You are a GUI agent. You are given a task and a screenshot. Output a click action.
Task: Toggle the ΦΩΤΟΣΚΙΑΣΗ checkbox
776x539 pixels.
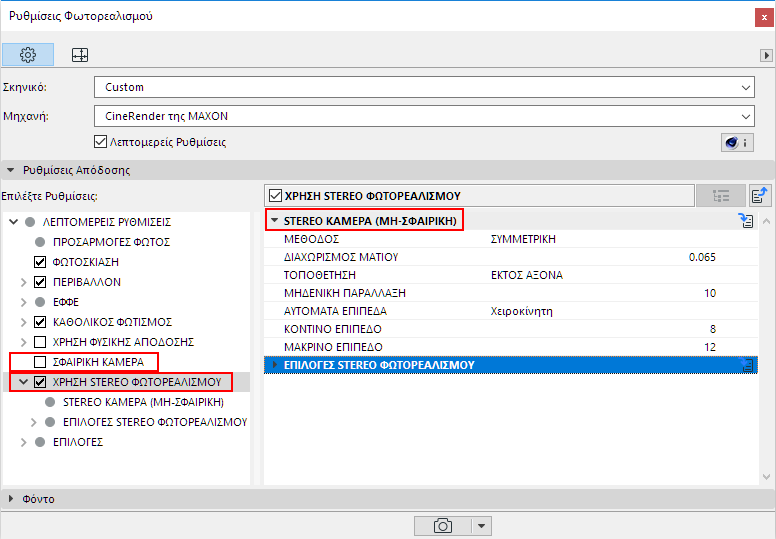coord(40,262)
